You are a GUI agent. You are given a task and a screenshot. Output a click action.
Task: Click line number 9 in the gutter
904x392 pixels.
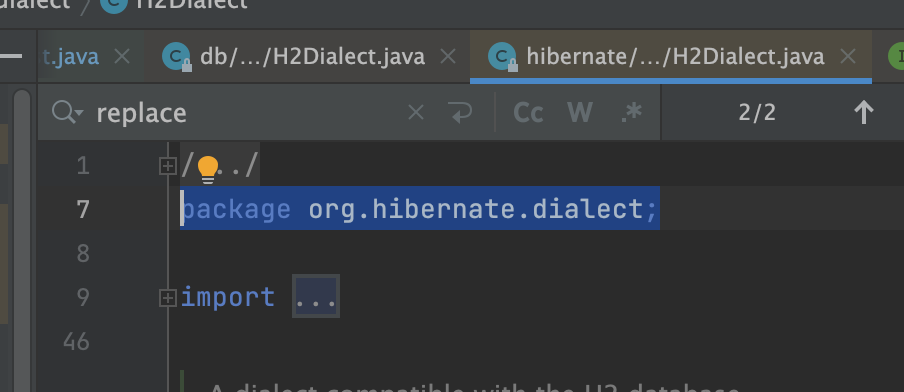(83, 297)
